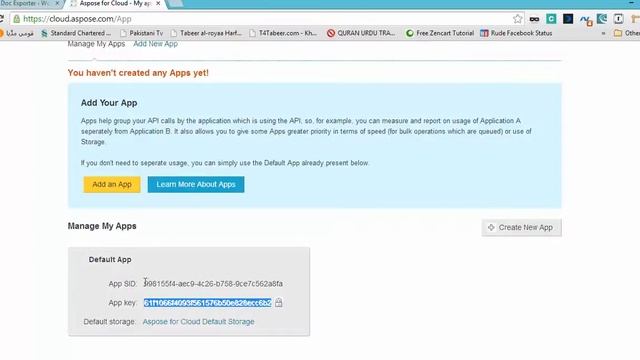Image resolution: width=640 pixels, height=360 pixels.
Task: Click the teal wave extension icon
Action: (x=602, y=19)
